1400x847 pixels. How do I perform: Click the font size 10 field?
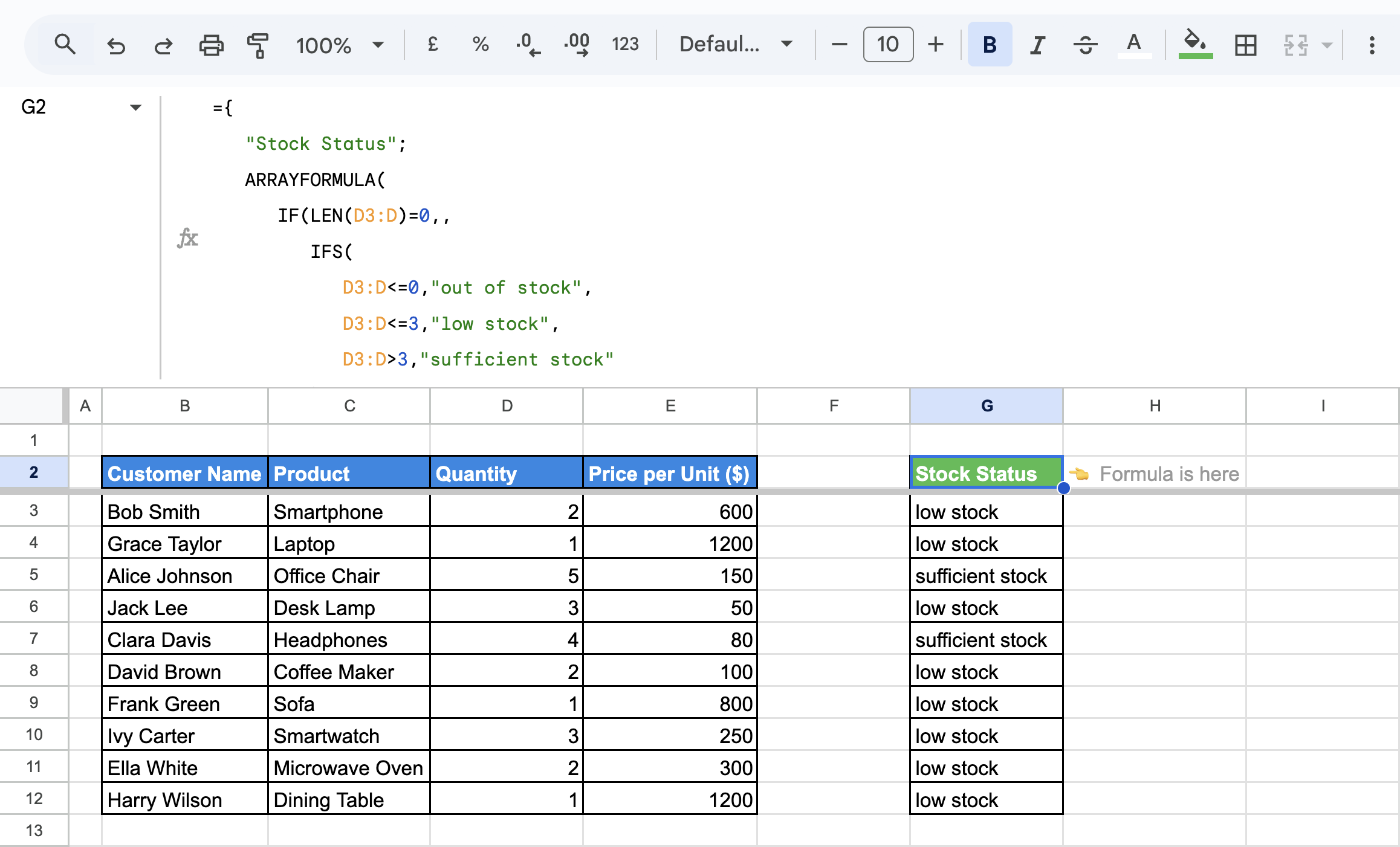[887, 44]
